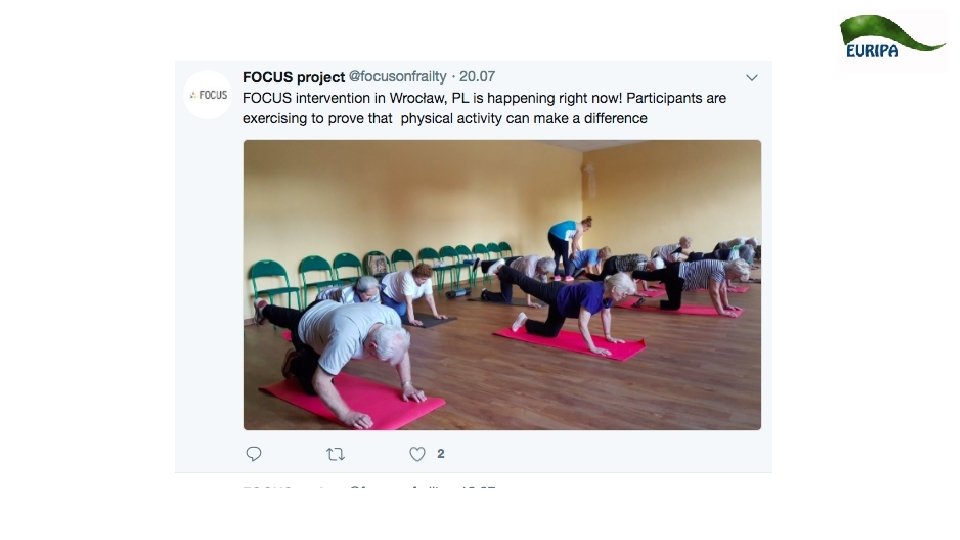Click the EURIPA text in the logo
The height and width of the screenshot is (540, 960).
coord(872,51)
